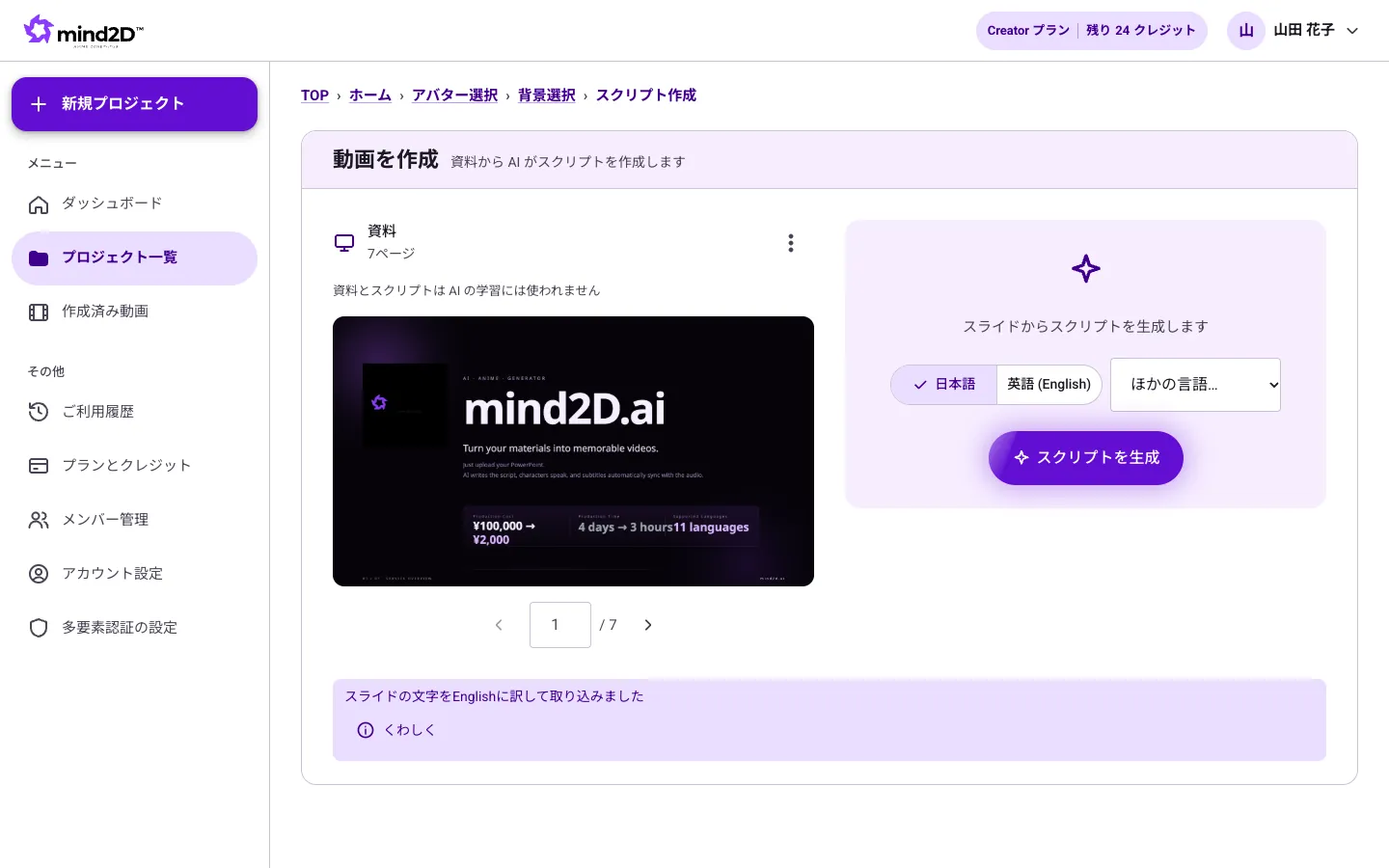Click 資料とスクリプトは AI の学習には使われません text
The height and width of the screenshot is (868, 1389).
(x=466, y=290)
